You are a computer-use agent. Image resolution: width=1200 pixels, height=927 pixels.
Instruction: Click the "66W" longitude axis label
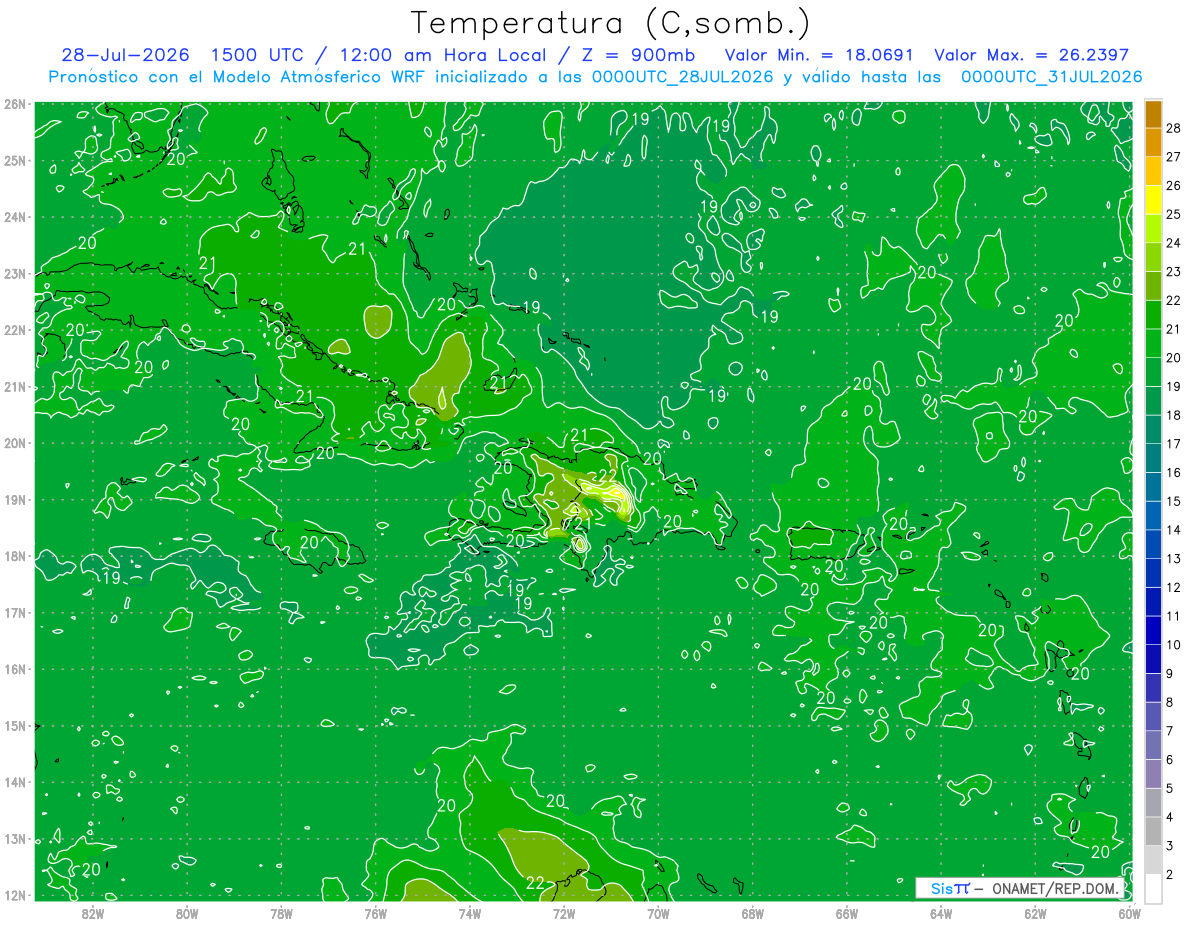point(846,913)
